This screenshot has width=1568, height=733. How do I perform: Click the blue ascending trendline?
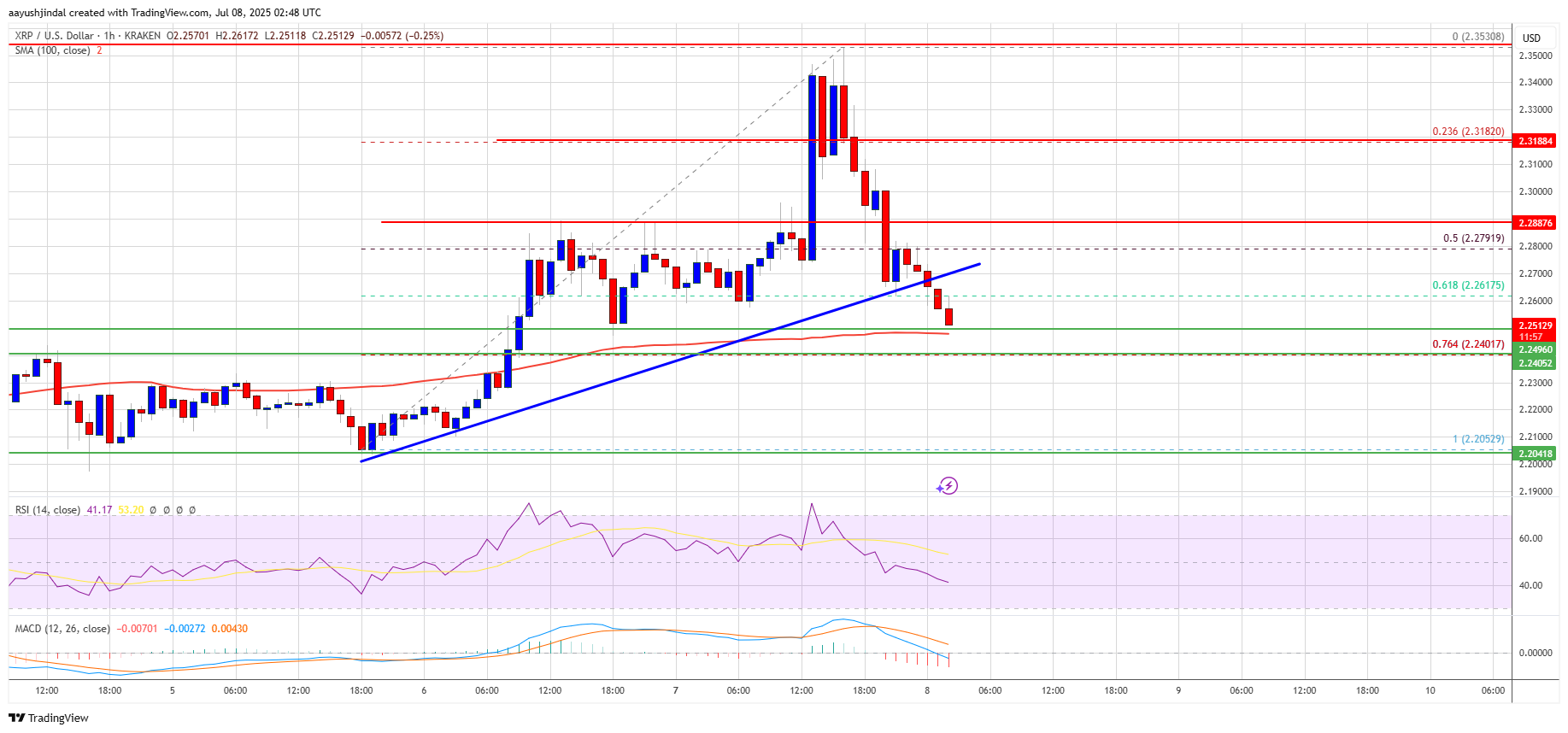coord(670,363)
